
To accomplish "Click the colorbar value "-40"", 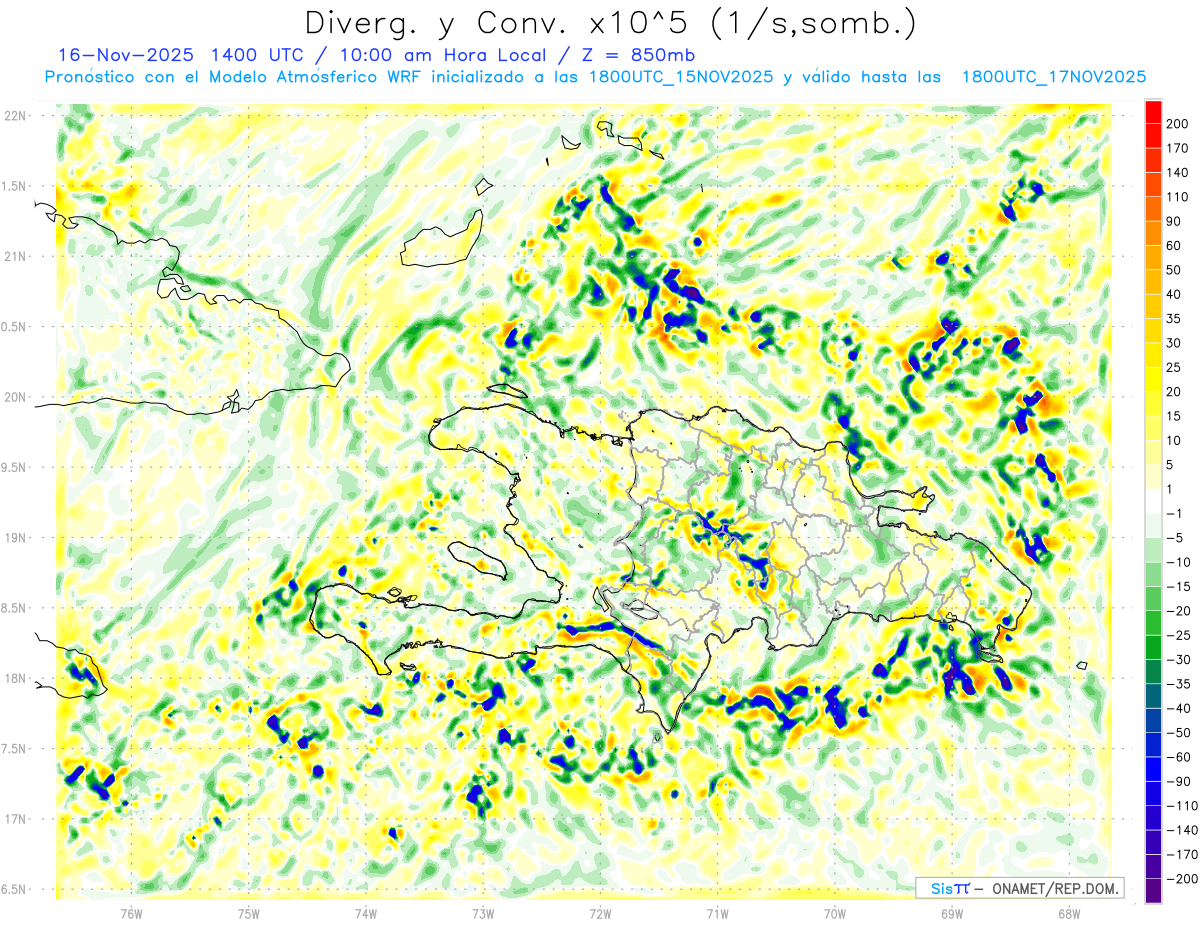I will pyautogui.click(x=1179, y=709).
